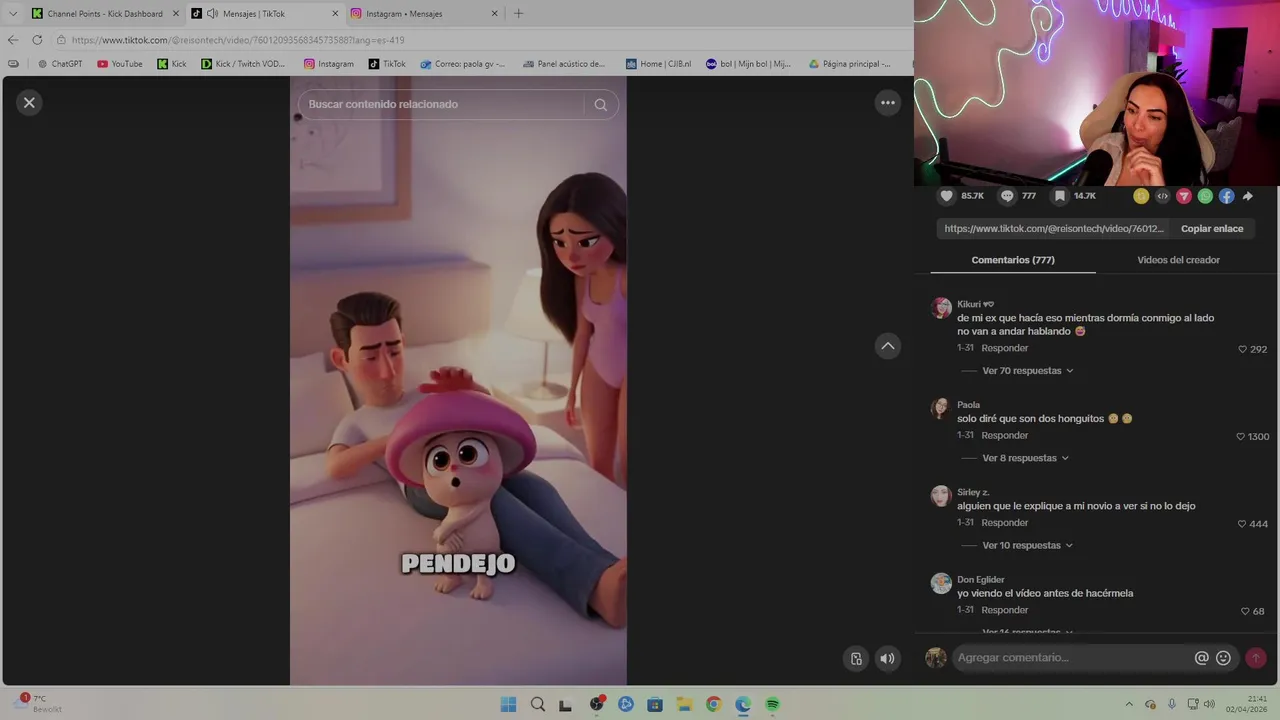Screen dimensions: 1280x720
Task: Reload the page in the browser
Action: pos(37,40)
